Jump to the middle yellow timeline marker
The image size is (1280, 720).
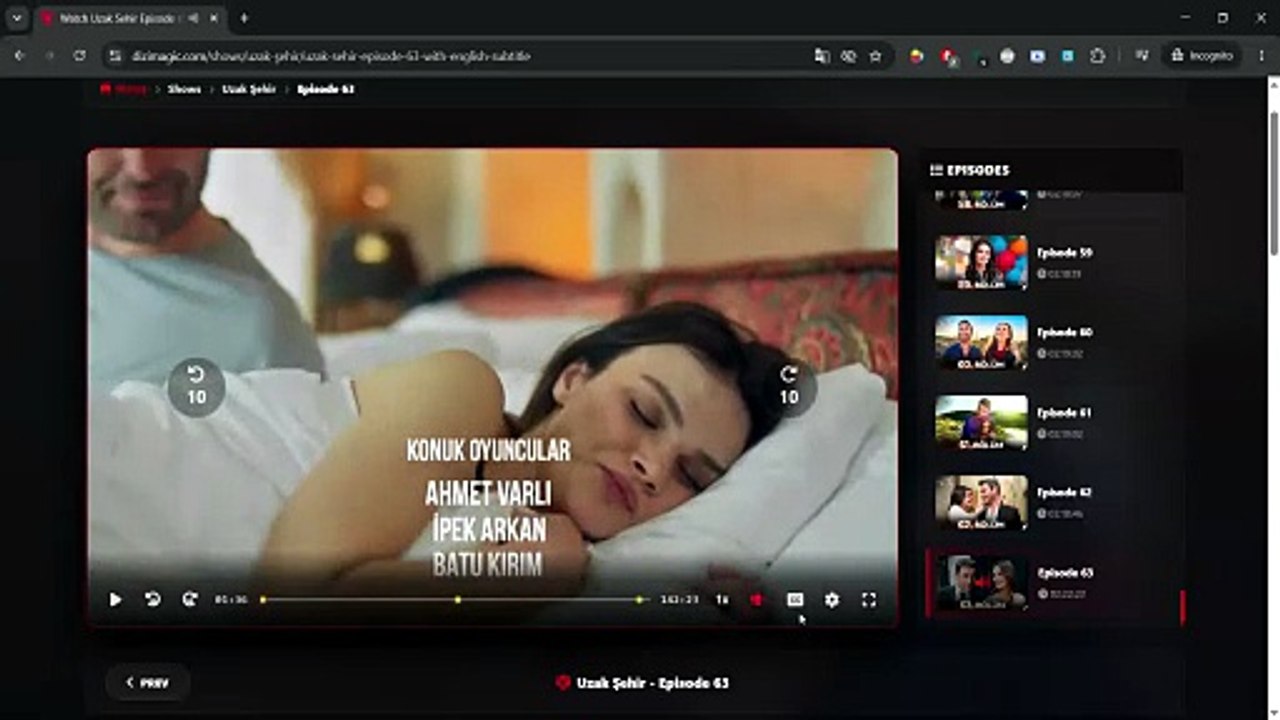[x=458, y=600]
